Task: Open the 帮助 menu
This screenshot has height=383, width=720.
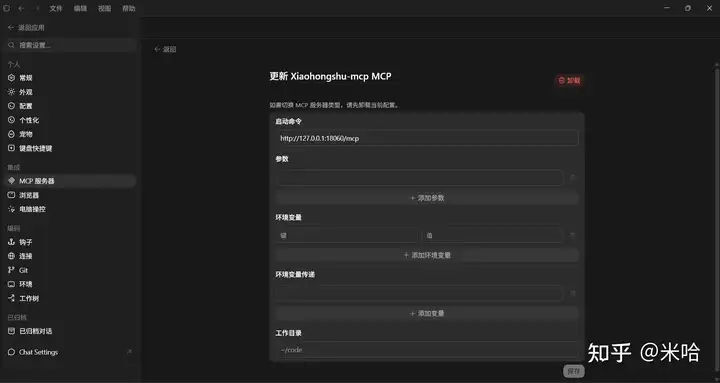Action: 129,8
